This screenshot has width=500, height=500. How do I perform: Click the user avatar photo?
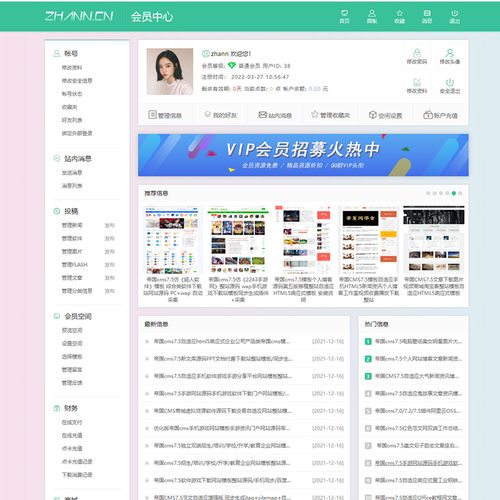click(x=170, y=71)
